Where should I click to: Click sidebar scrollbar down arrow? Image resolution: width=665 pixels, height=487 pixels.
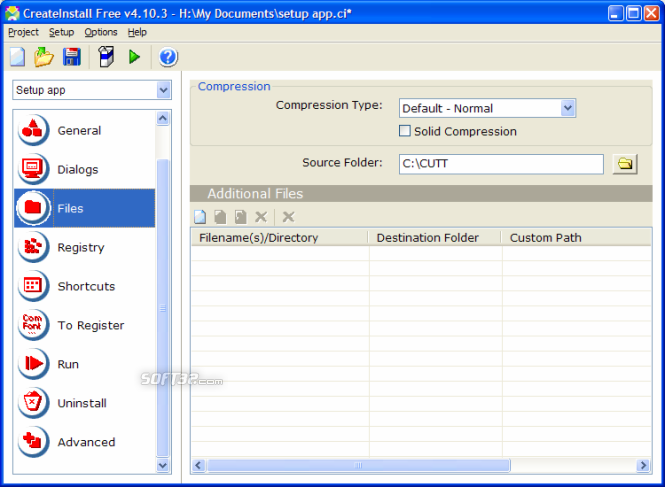[x=163, y=465]
